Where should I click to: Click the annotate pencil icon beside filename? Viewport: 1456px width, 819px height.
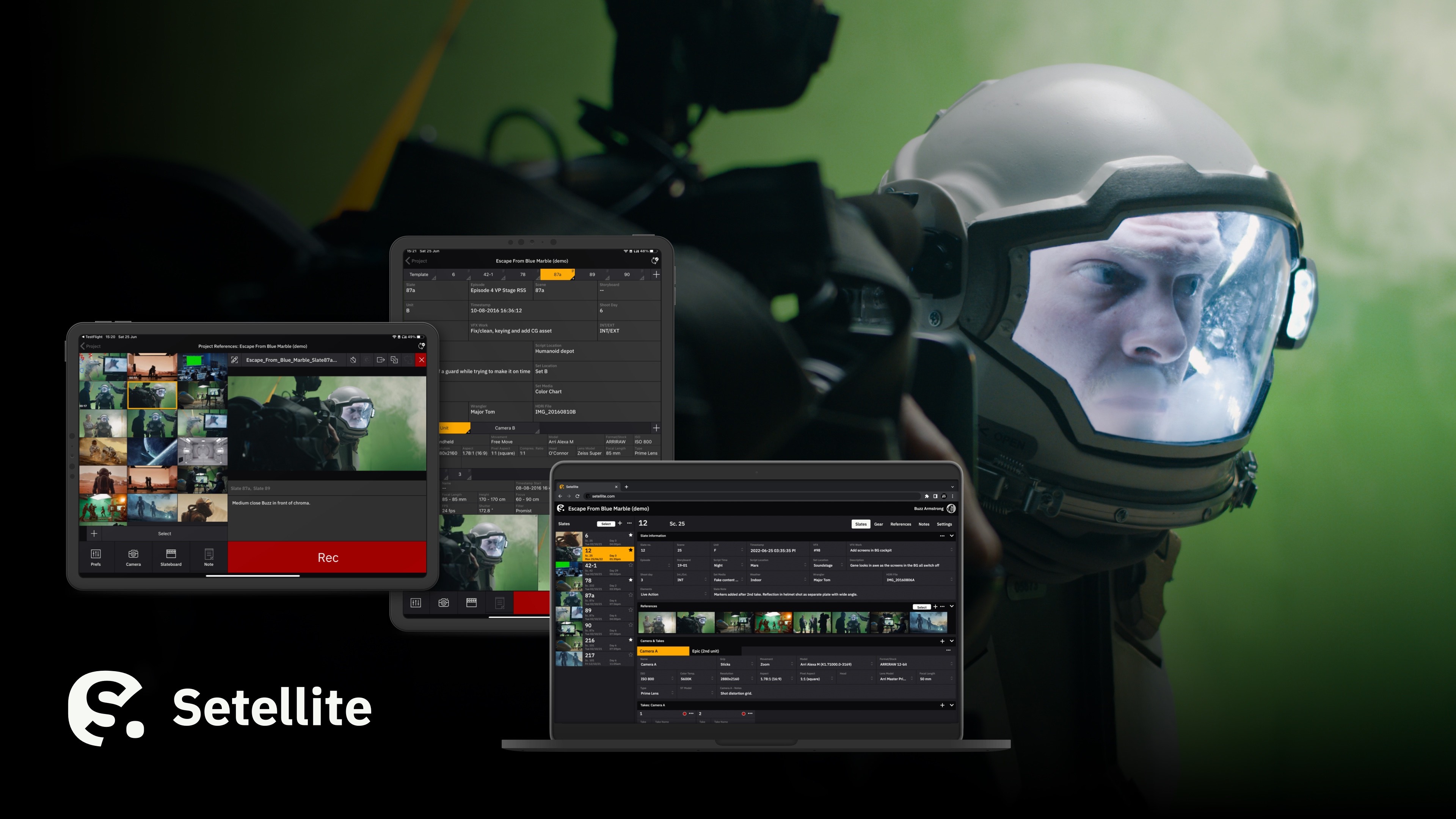[235, 360]
